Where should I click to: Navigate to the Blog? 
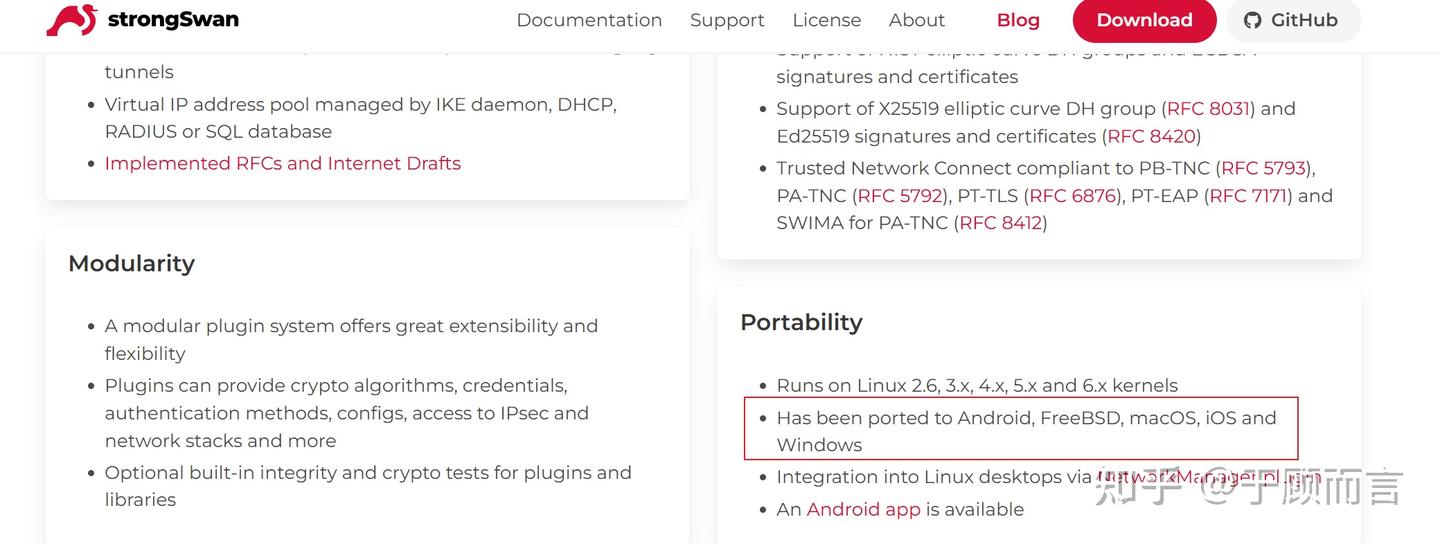(x=1018, y=20)
